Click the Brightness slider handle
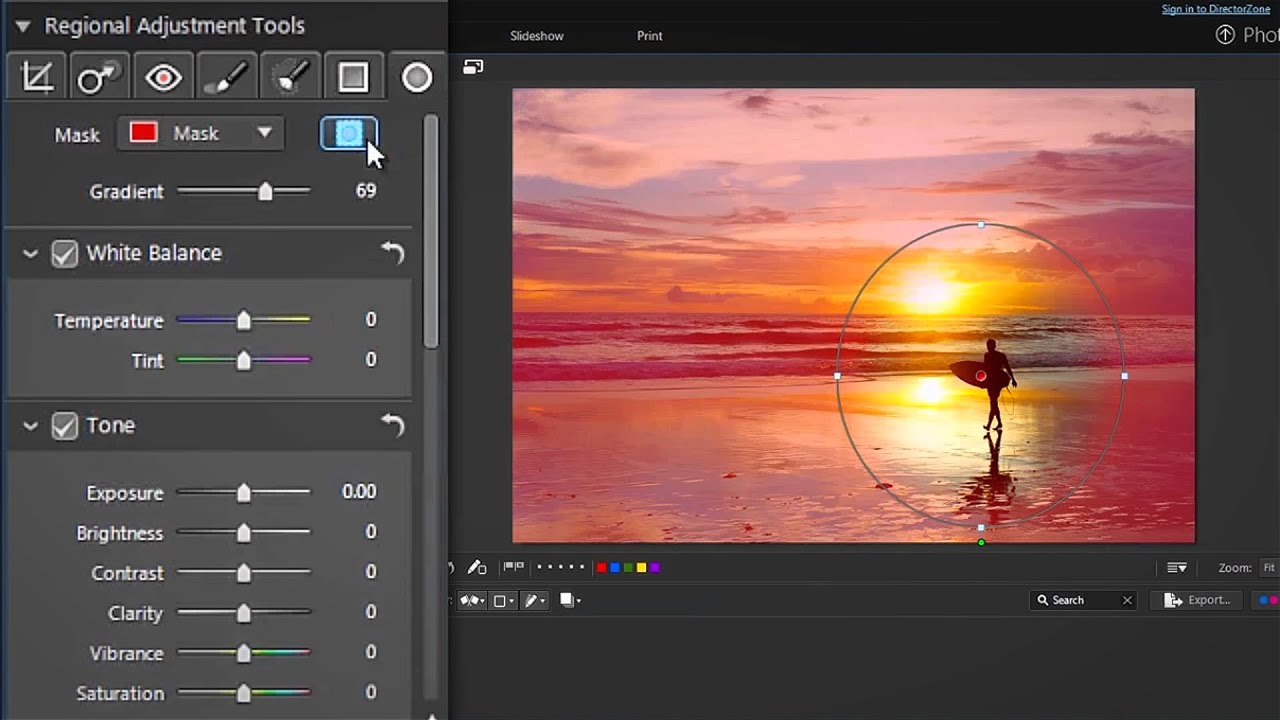 [x=243, y=532]
